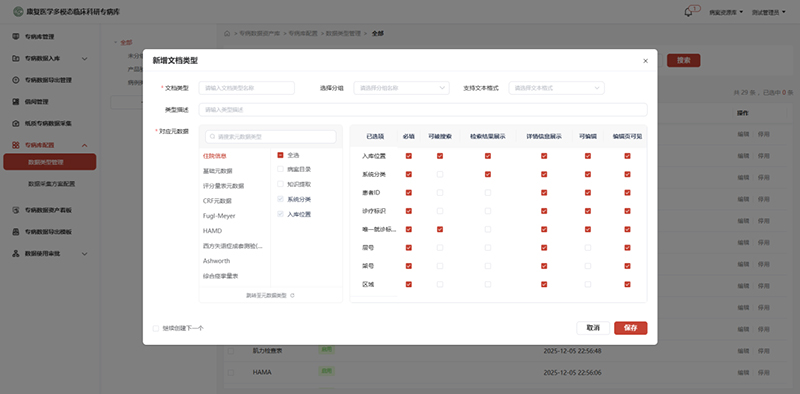The width and height of the screenshot is (800, 394).
Task: Toggle 必填 checkbox for 入库位置 row
Action: (409, 156)
